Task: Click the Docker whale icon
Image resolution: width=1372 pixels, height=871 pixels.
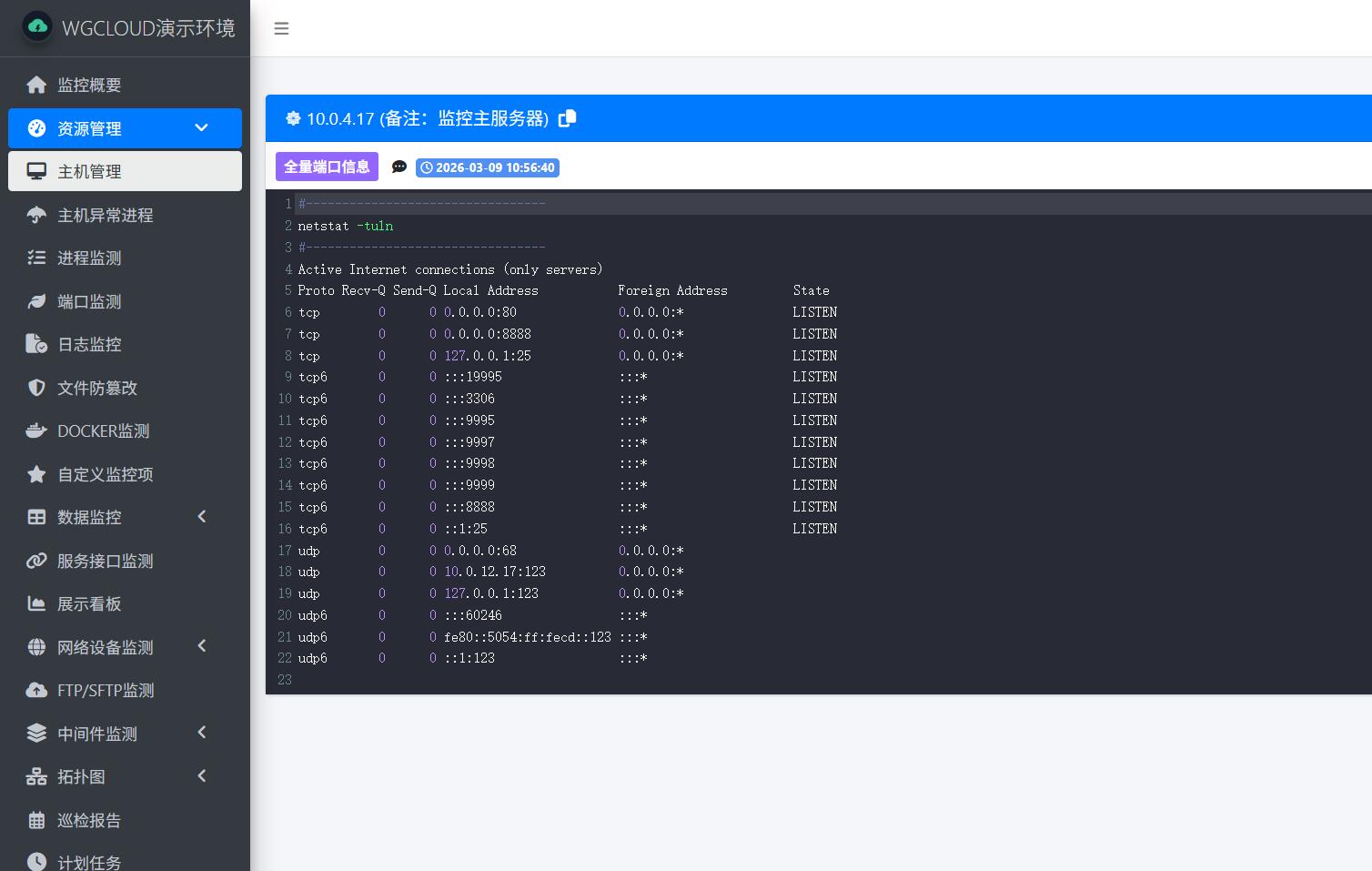Action: tap(36, 430)
